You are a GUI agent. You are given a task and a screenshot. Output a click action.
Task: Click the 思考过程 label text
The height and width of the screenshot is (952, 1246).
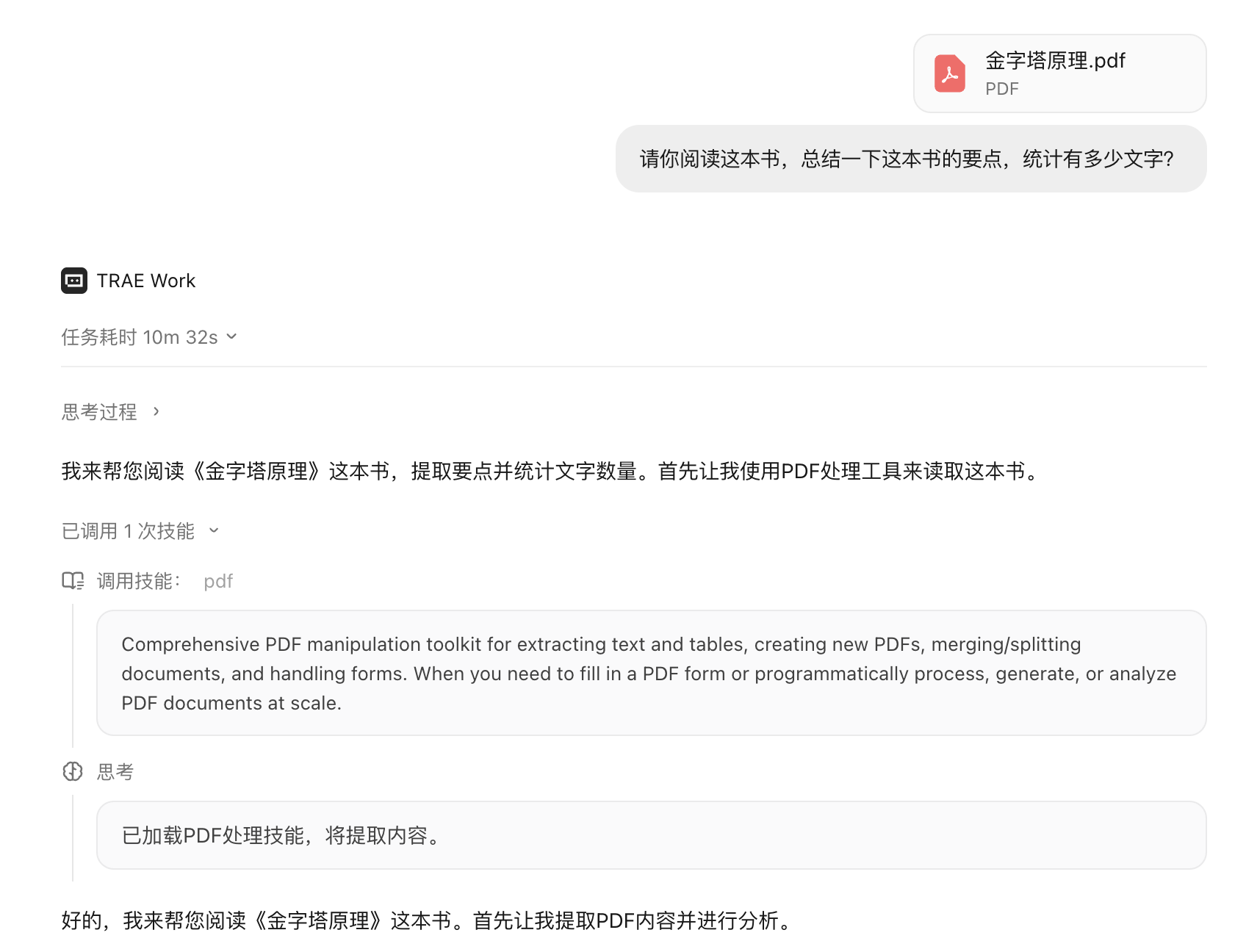pos(99,411)
